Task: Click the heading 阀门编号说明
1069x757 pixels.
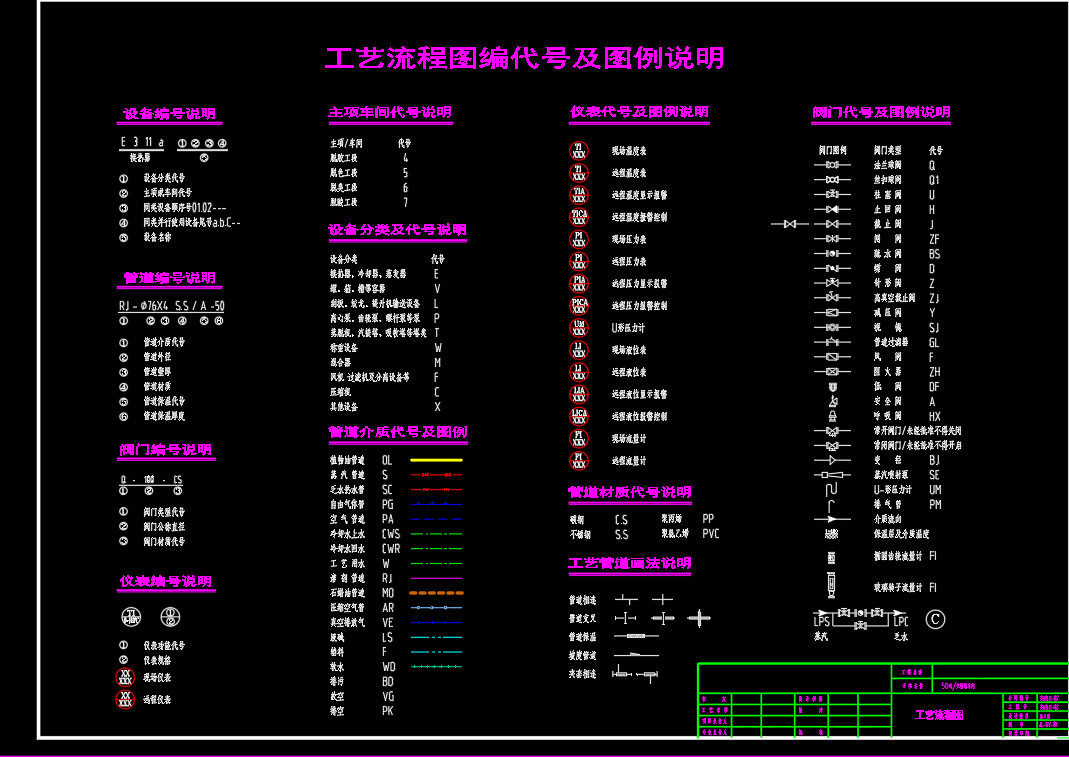Action: point(166,450)
